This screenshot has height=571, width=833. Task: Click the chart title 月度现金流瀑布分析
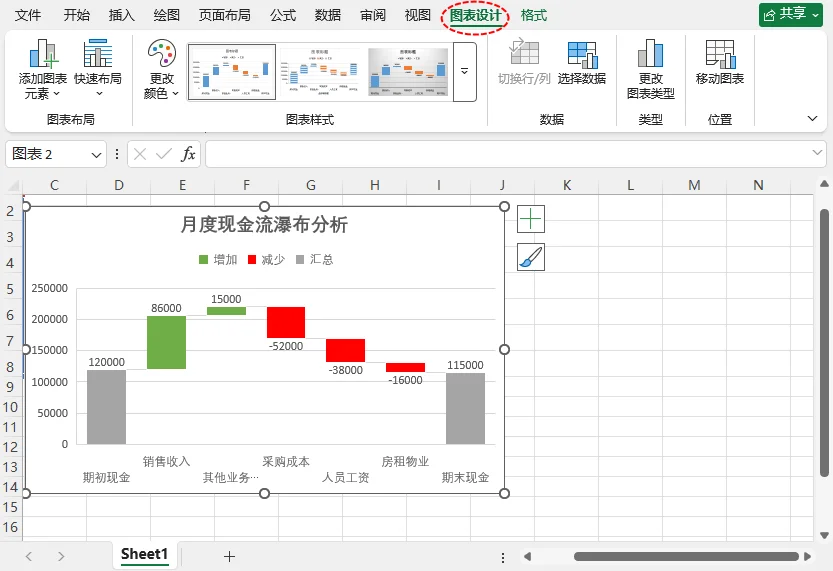point(265,224)
